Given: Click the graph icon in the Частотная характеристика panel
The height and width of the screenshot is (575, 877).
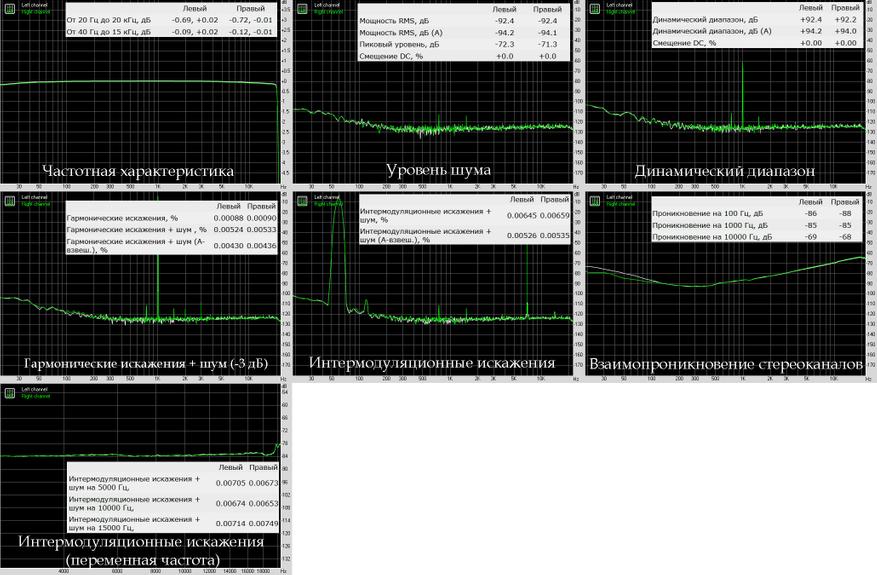Looking at the screenshot, I should 10,8.
